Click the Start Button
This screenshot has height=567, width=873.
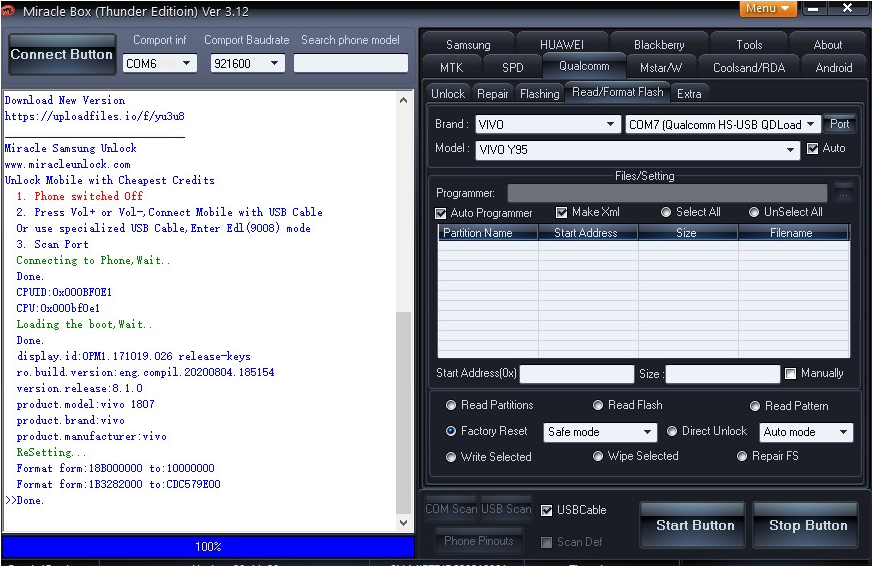(x=694, y=525)
